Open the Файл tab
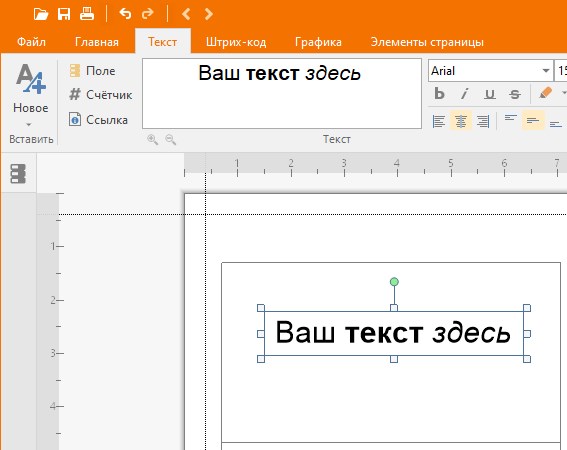 [x=31, y=42]
